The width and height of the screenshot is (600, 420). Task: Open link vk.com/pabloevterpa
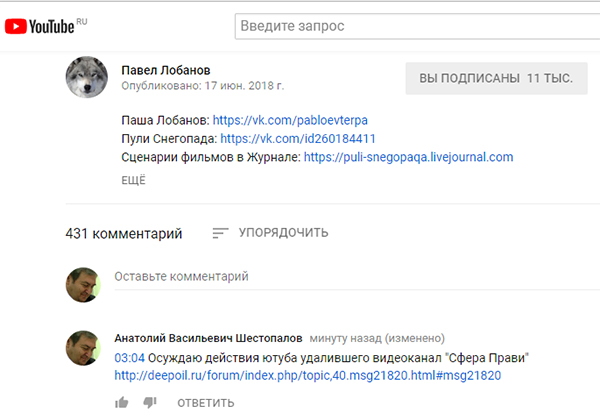(290, 120)
